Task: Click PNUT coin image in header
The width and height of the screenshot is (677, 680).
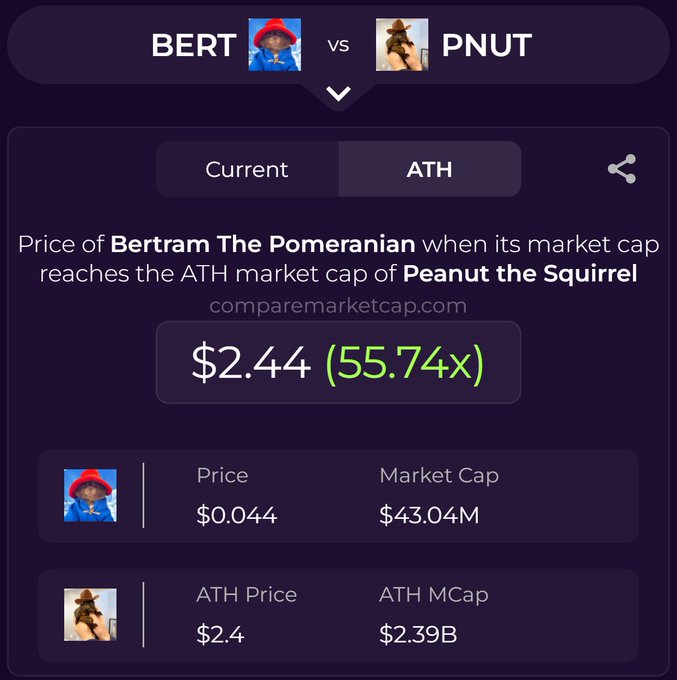Action: click(402, 45)
